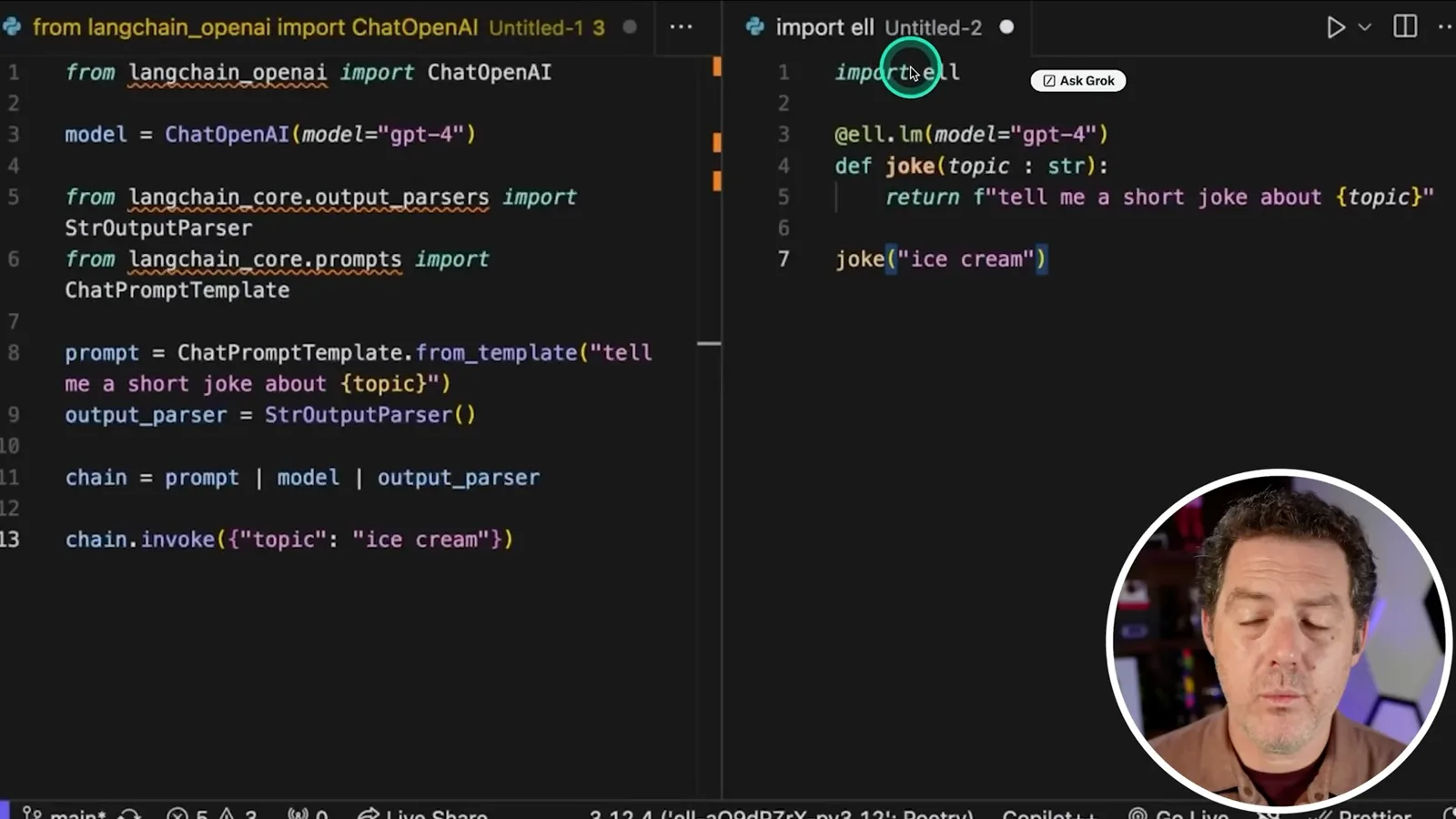The width and height of the screenshot is (1456, 819).
Task: Open the run options dropdown chevron
Action: [1365, 27]
